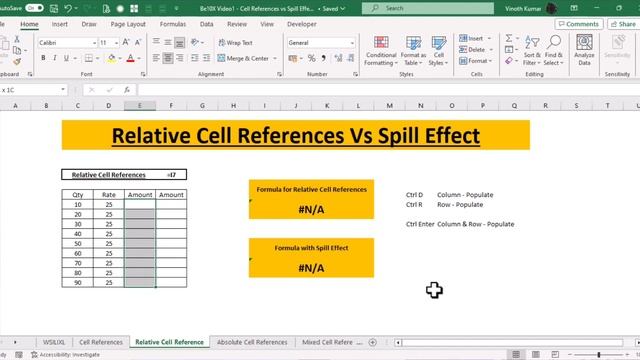
Task: Click Decrease Decimal icon
Action: [351, 58]
